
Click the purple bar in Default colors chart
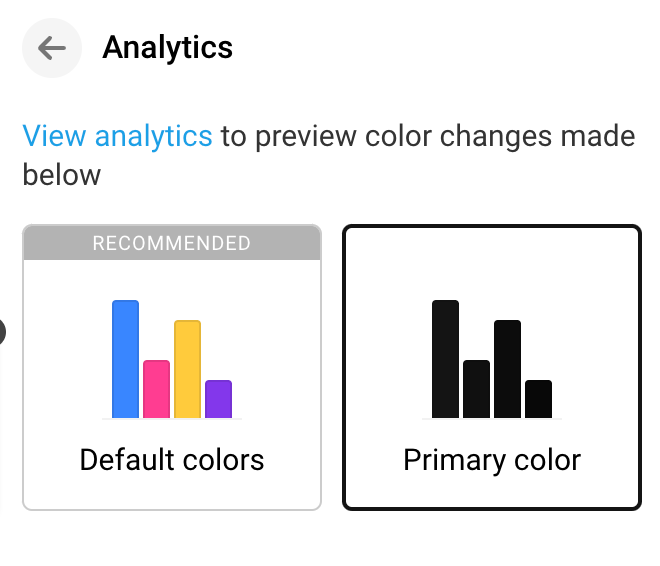point(218,399)
